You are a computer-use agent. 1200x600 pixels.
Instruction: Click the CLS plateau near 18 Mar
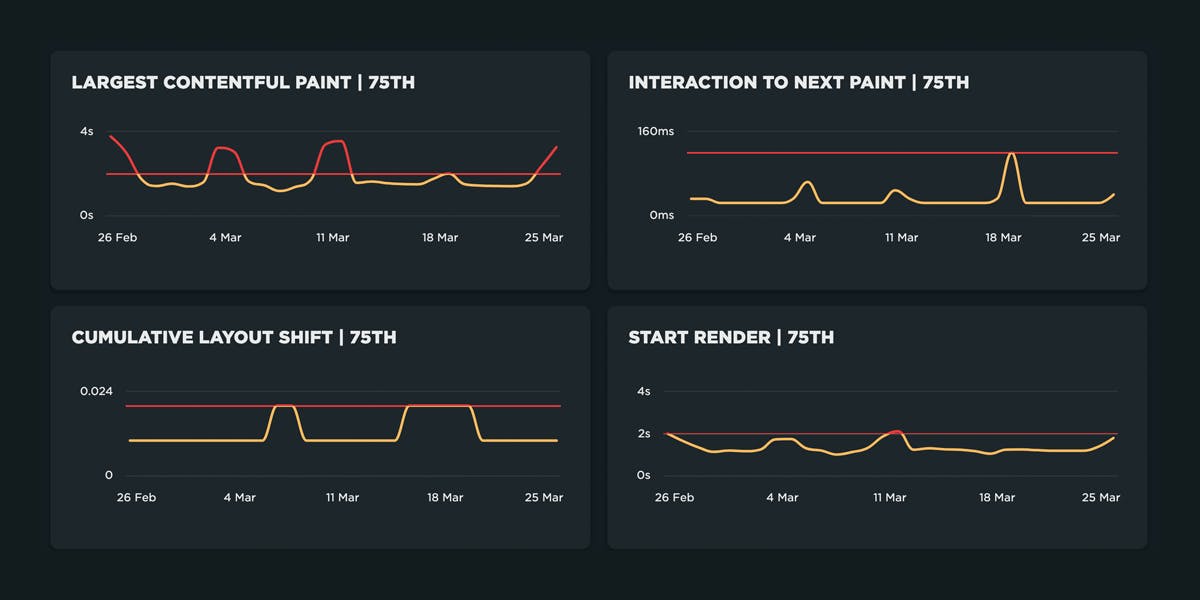[440, 405]
